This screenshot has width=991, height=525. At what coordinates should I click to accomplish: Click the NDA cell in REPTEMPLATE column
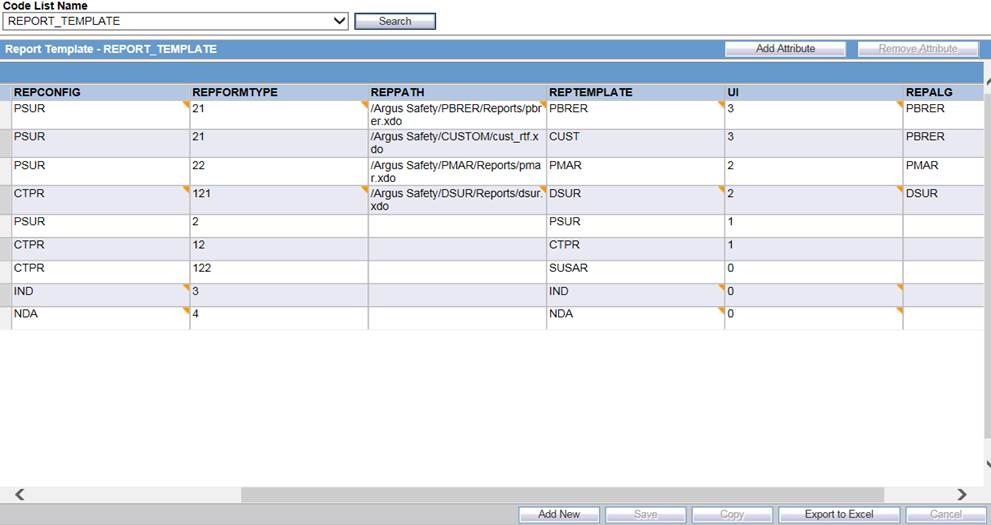tap(636, 318)
